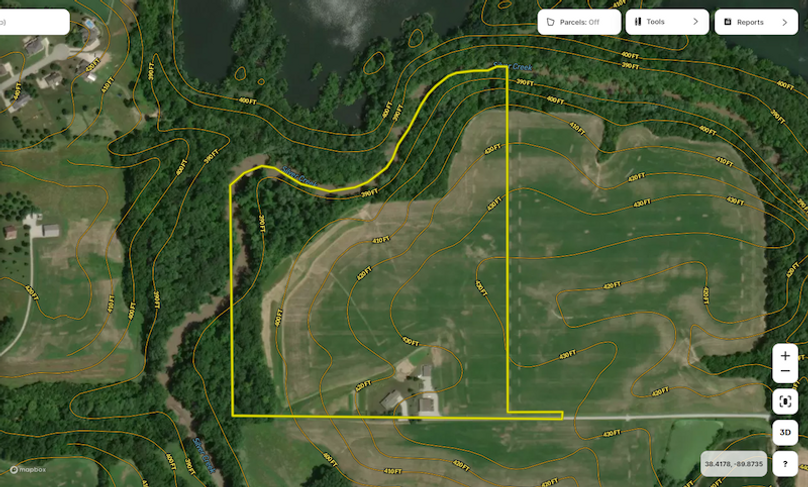
Task: Expand the Tools menu chevron
Action: coord(695,22)
